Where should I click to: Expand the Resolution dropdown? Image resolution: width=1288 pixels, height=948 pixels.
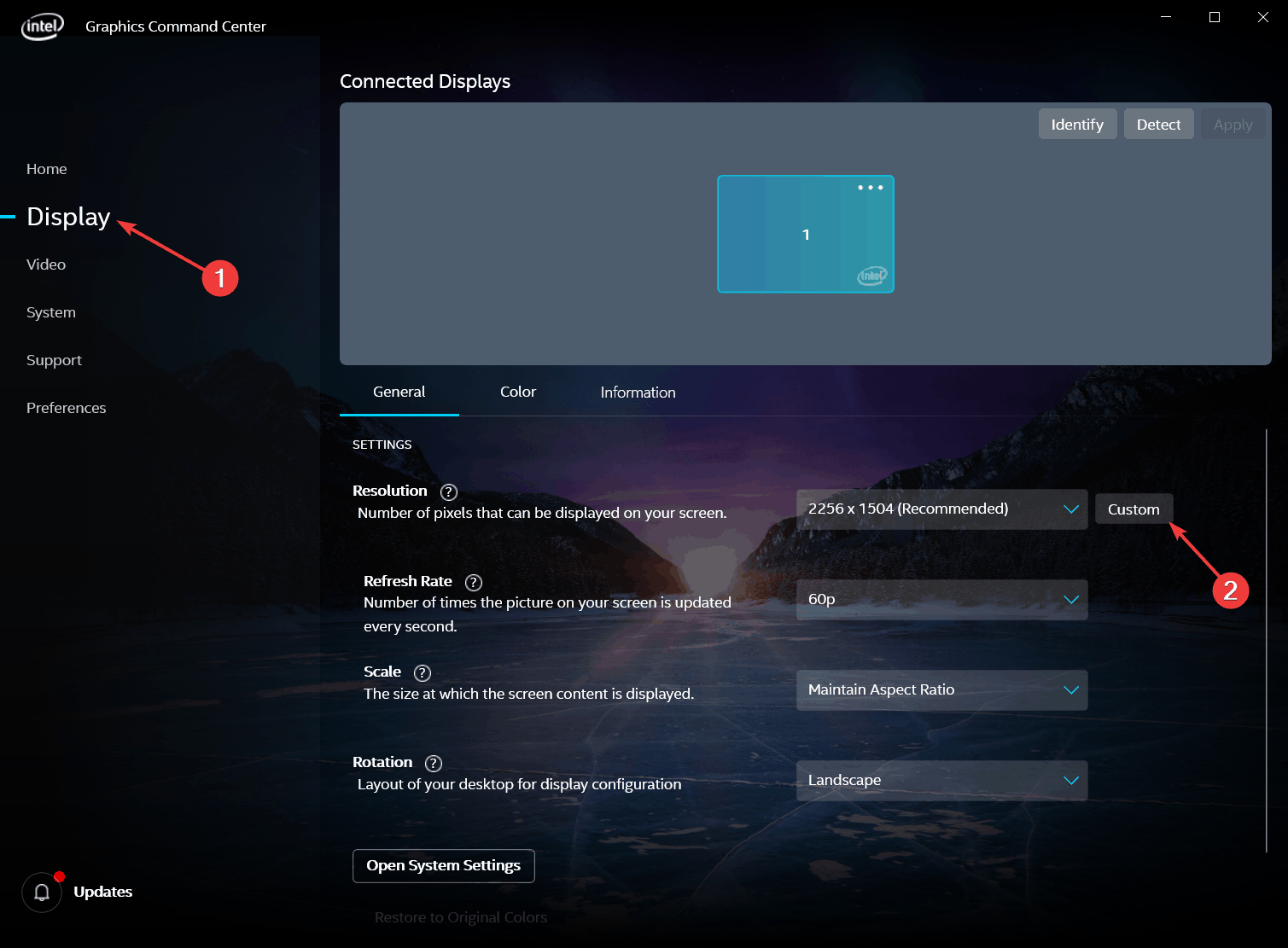click(x=941, y=509)
